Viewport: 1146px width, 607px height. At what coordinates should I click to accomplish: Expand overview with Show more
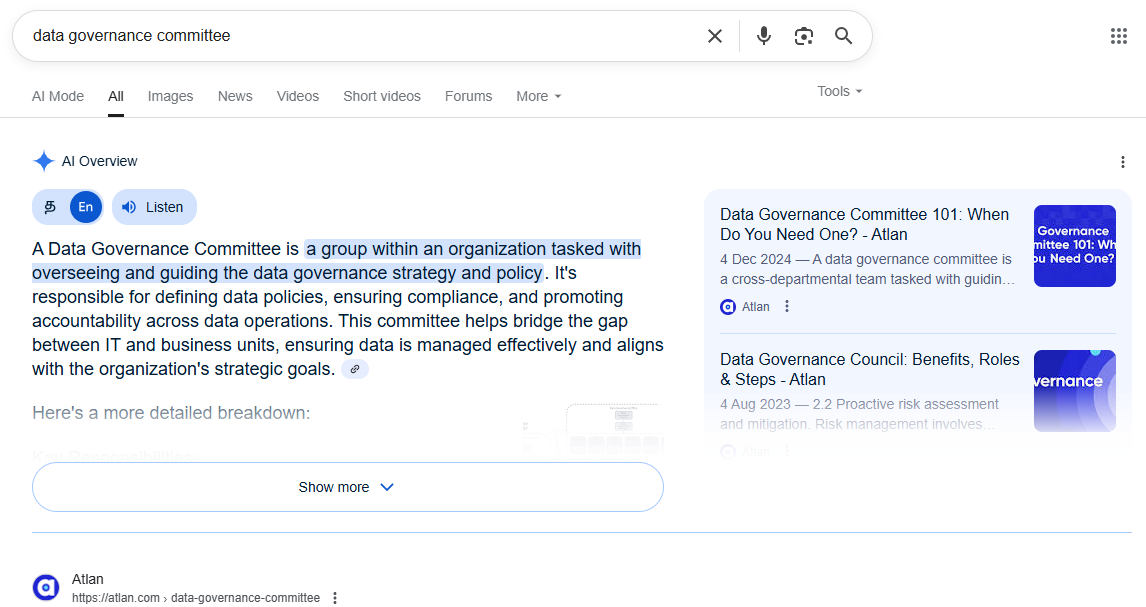pos(348,487)
